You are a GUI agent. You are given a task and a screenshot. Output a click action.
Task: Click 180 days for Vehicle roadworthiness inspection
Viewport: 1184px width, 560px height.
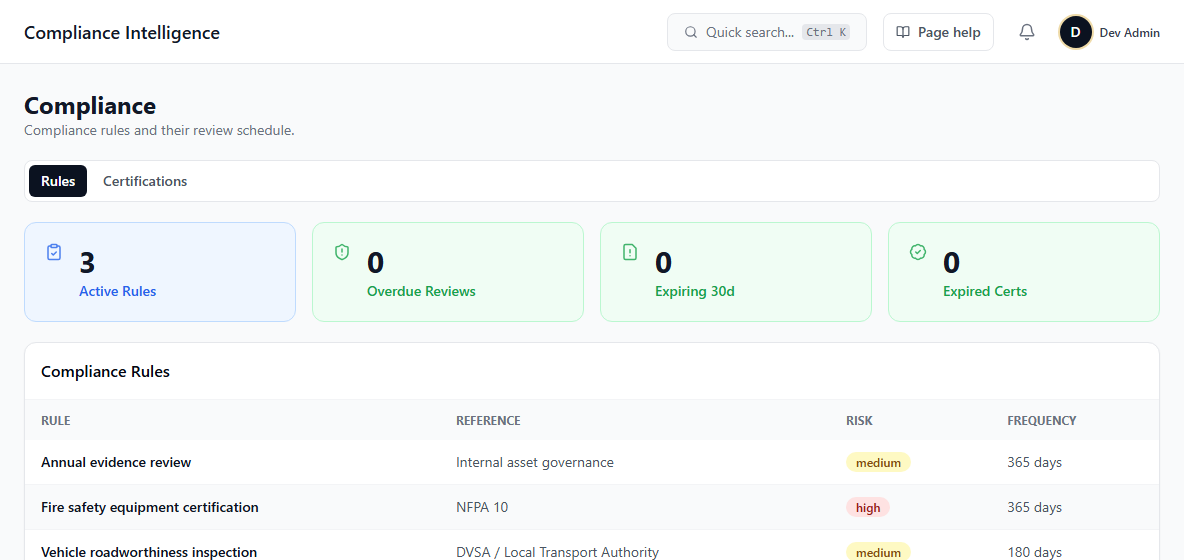point(1034,552)
